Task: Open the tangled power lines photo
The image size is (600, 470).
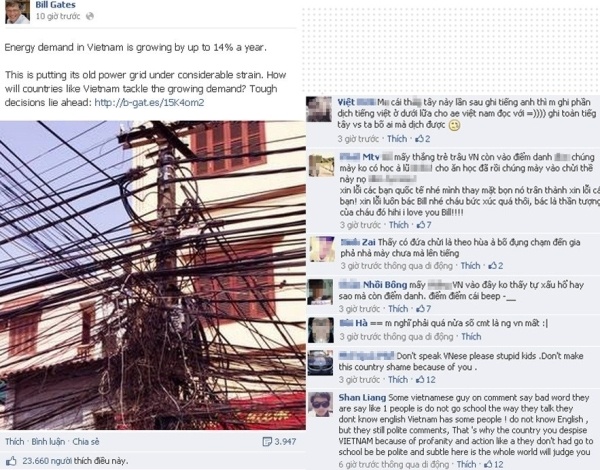Action: 153,275
